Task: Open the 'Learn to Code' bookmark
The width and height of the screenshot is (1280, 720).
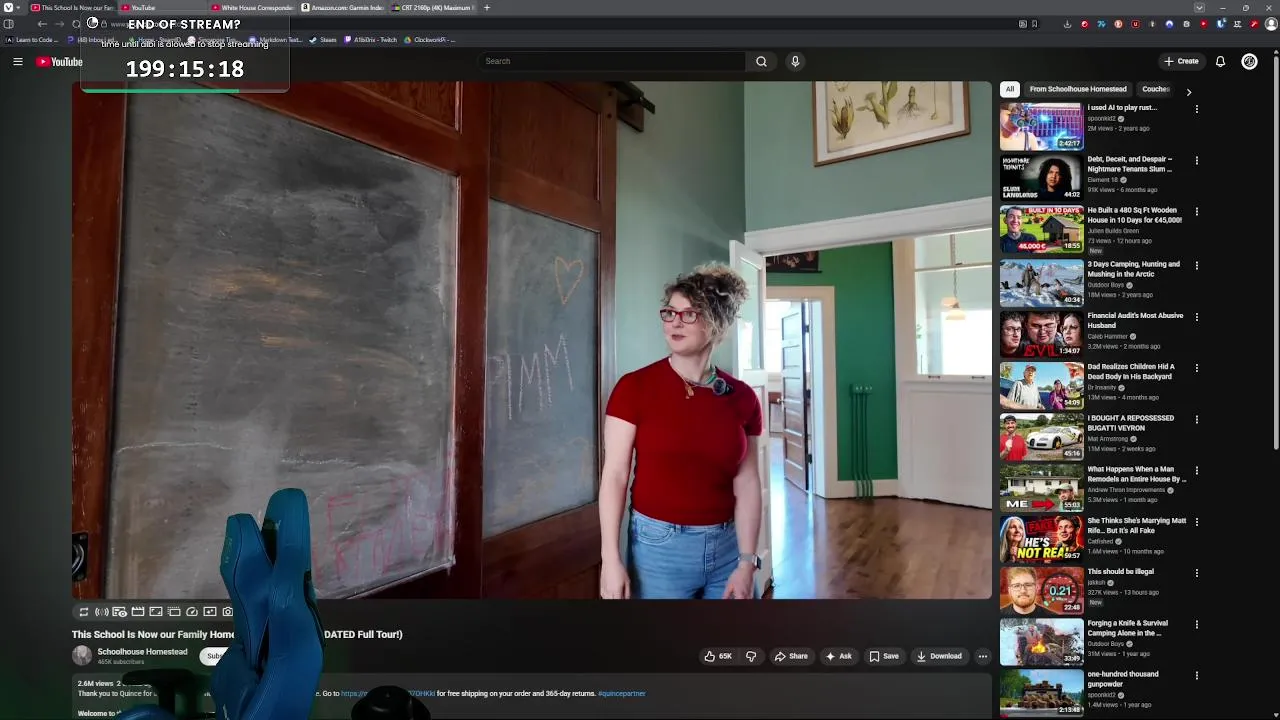Action: click(x=33, y=40)
